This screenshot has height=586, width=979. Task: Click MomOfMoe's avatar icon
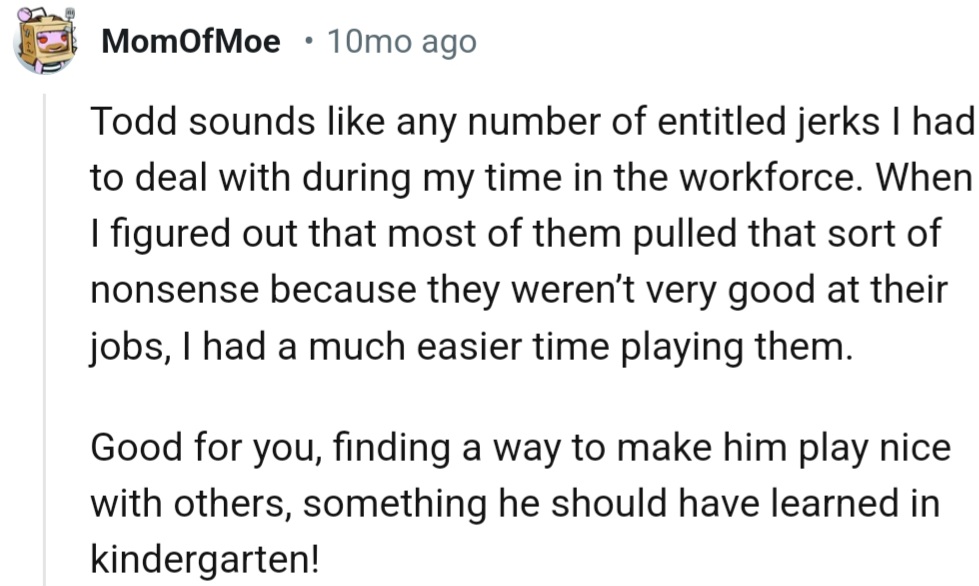tap(46, 41)
